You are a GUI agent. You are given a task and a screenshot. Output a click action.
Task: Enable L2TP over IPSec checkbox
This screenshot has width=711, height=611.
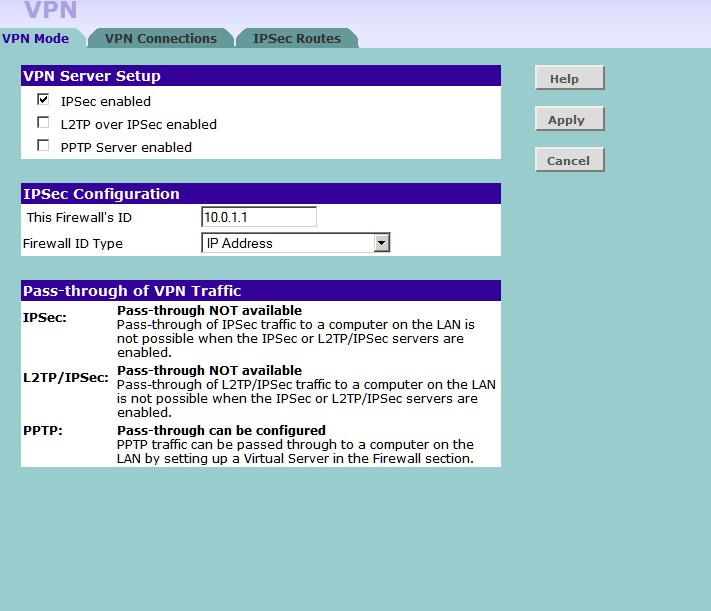(x=43, y=122)
